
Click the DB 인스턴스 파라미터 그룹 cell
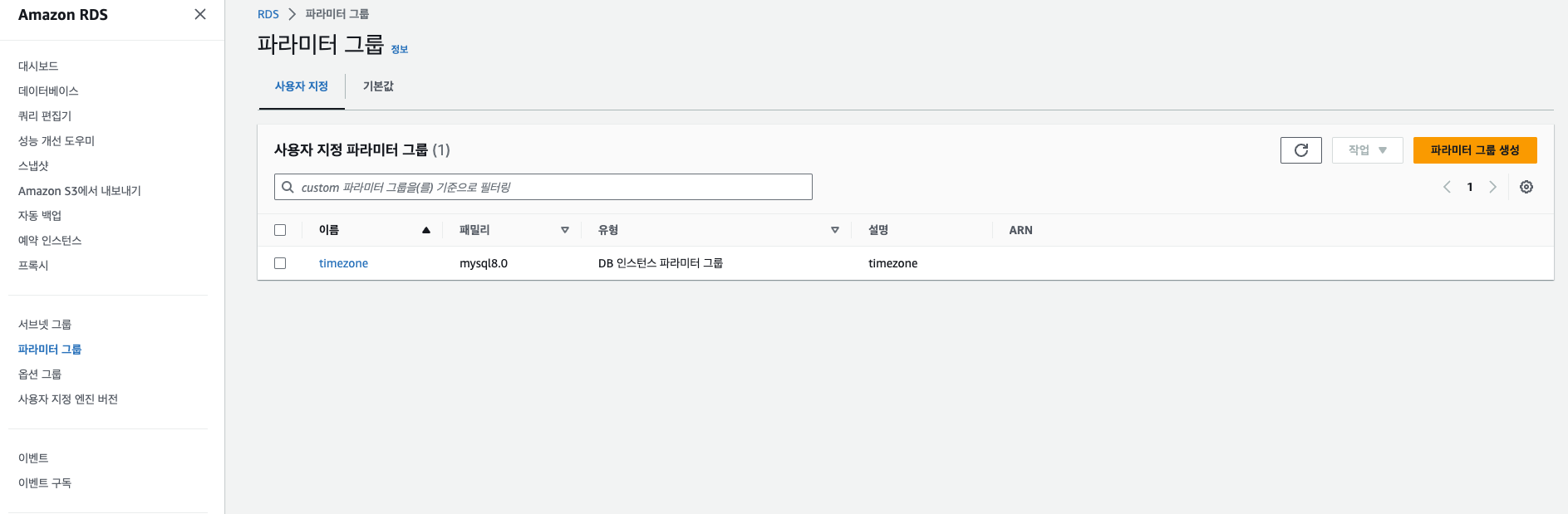661,263
